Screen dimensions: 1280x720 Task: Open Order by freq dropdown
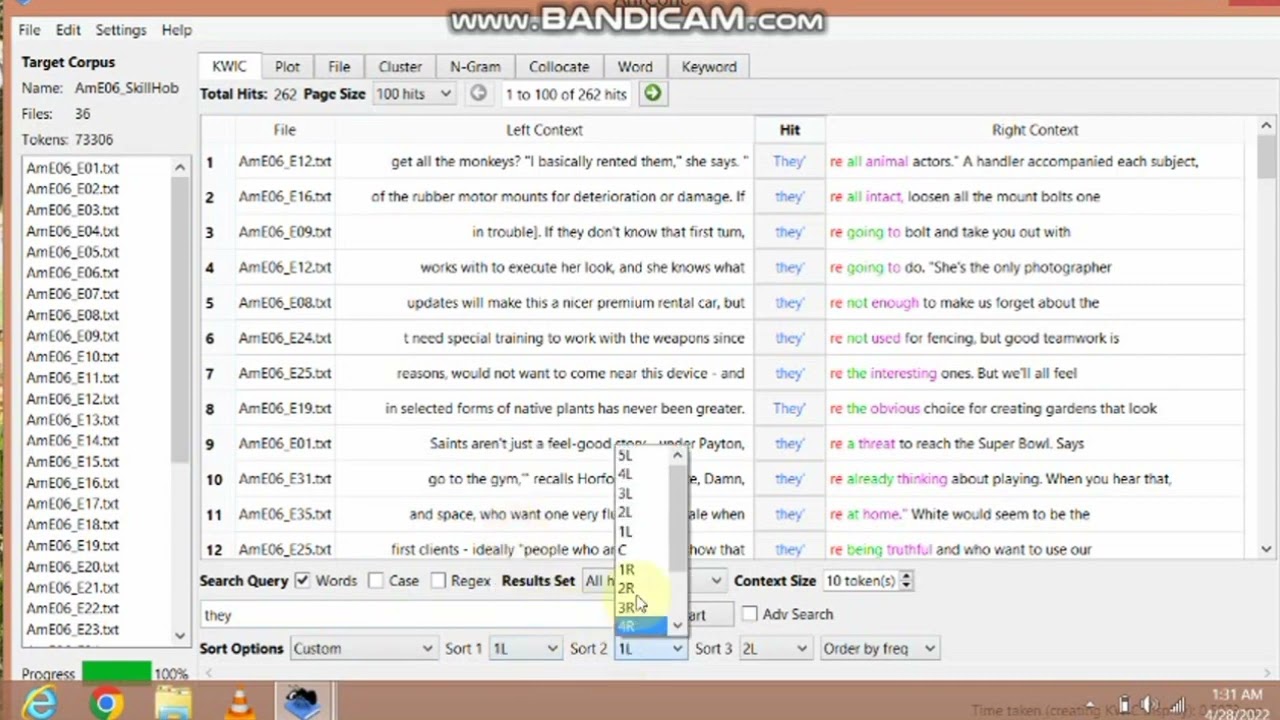pos(879,649)
